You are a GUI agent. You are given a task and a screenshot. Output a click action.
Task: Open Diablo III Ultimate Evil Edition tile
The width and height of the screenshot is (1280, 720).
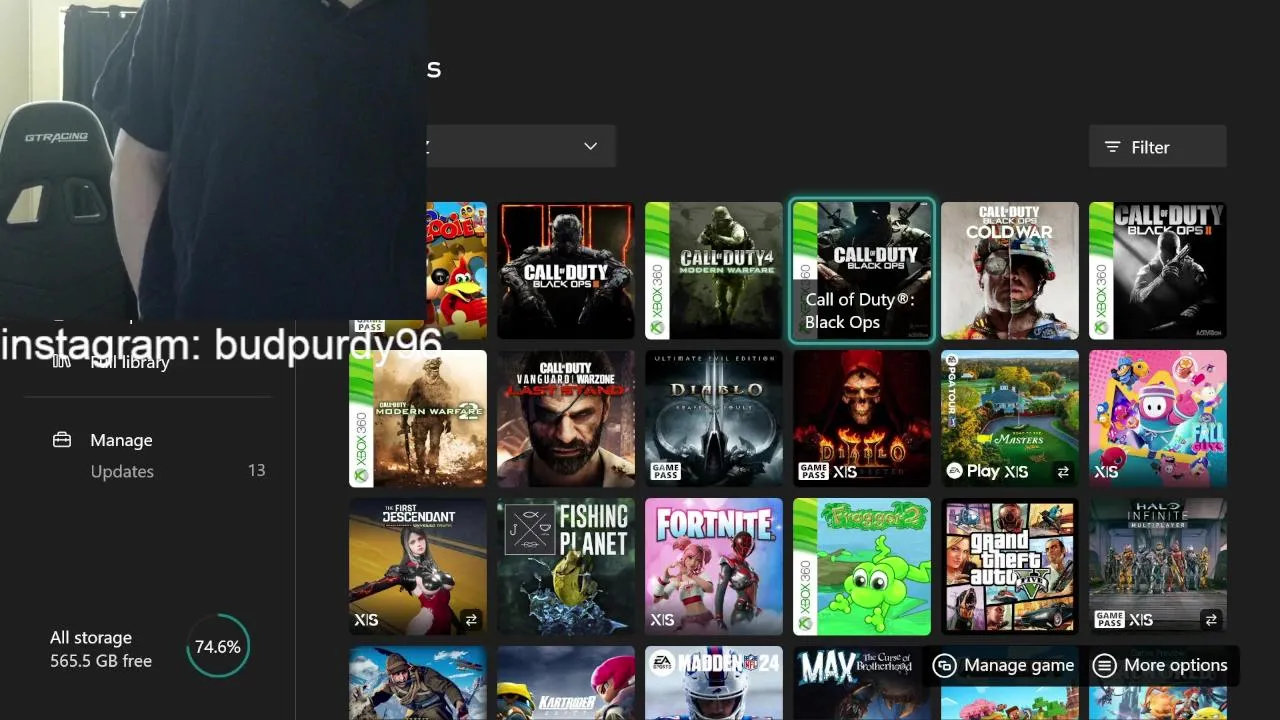[714, 418]
